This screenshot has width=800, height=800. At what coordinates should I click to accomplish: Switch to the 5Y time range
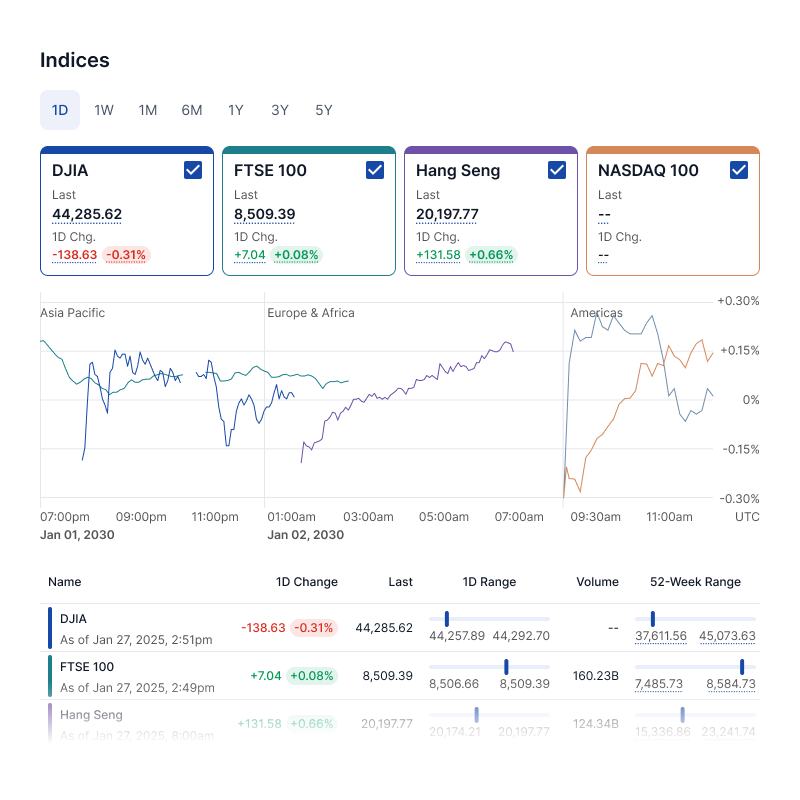click(324, 110)
